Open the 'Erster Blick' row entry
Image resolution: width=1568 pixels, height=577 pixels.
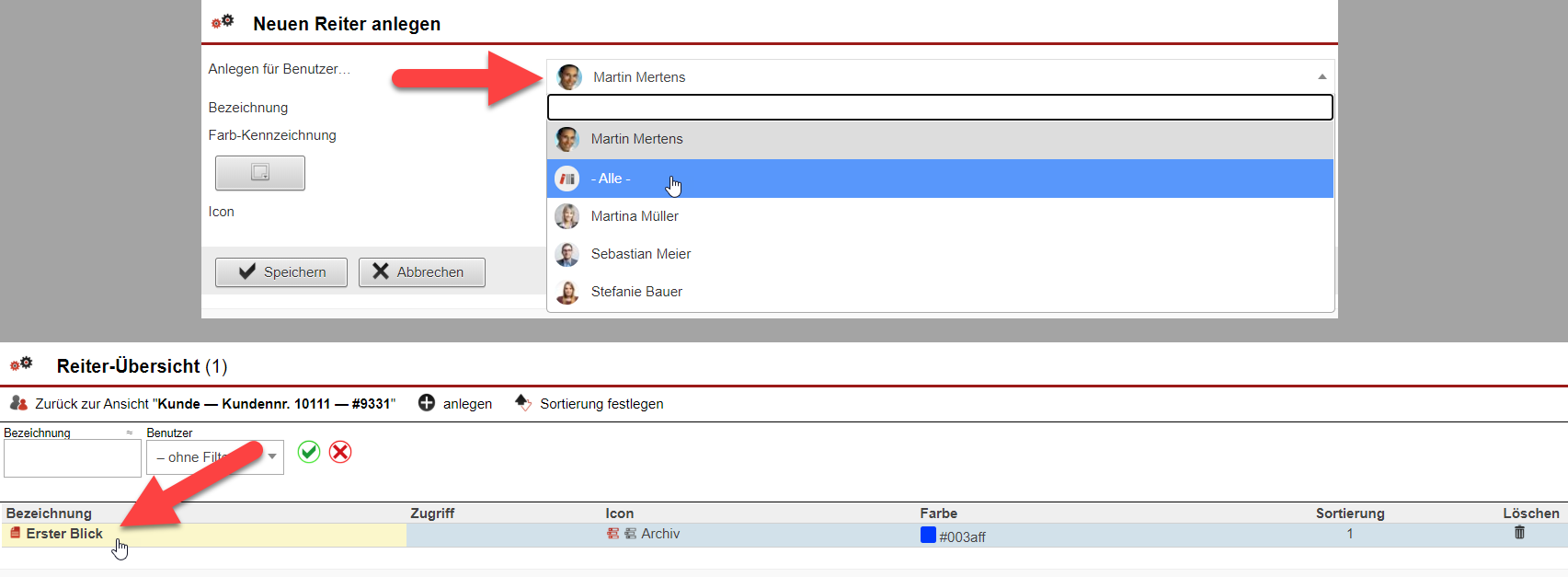tap(64, 534)
